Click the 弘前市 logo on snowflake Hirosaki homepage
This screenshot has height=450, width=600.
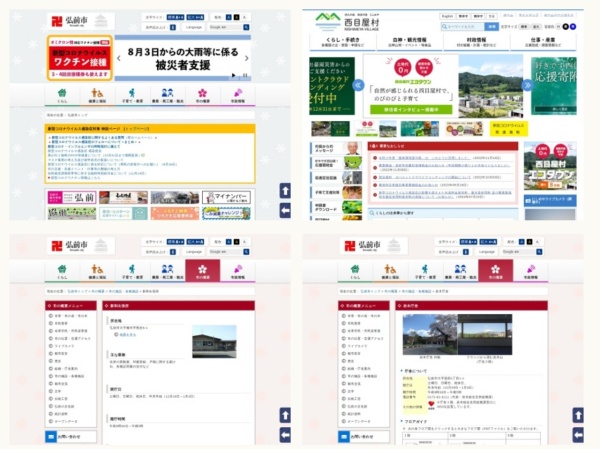coord(81,21)
